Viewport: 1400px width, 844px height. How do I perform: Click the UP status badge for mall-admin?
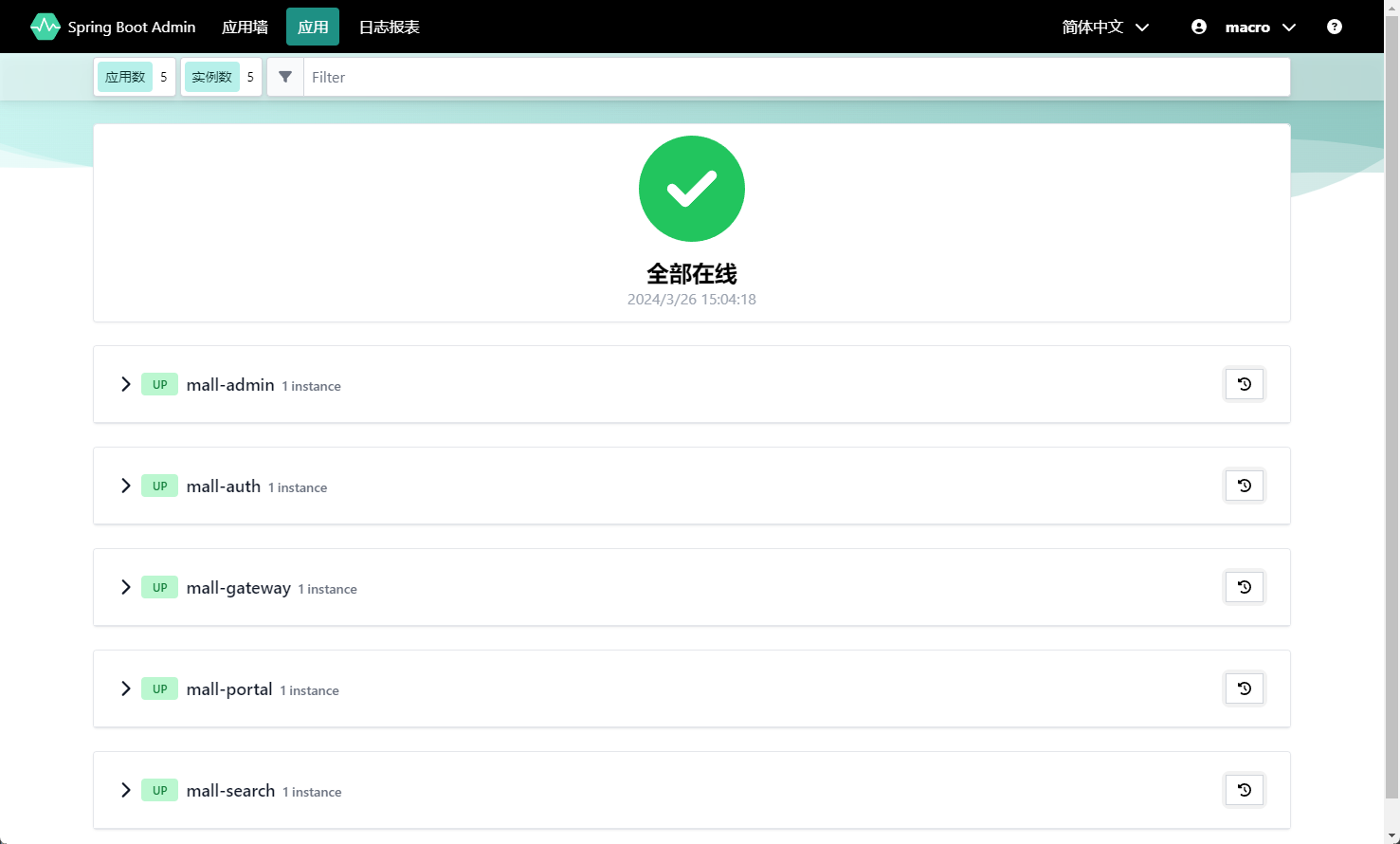click(x=159, y=384)
